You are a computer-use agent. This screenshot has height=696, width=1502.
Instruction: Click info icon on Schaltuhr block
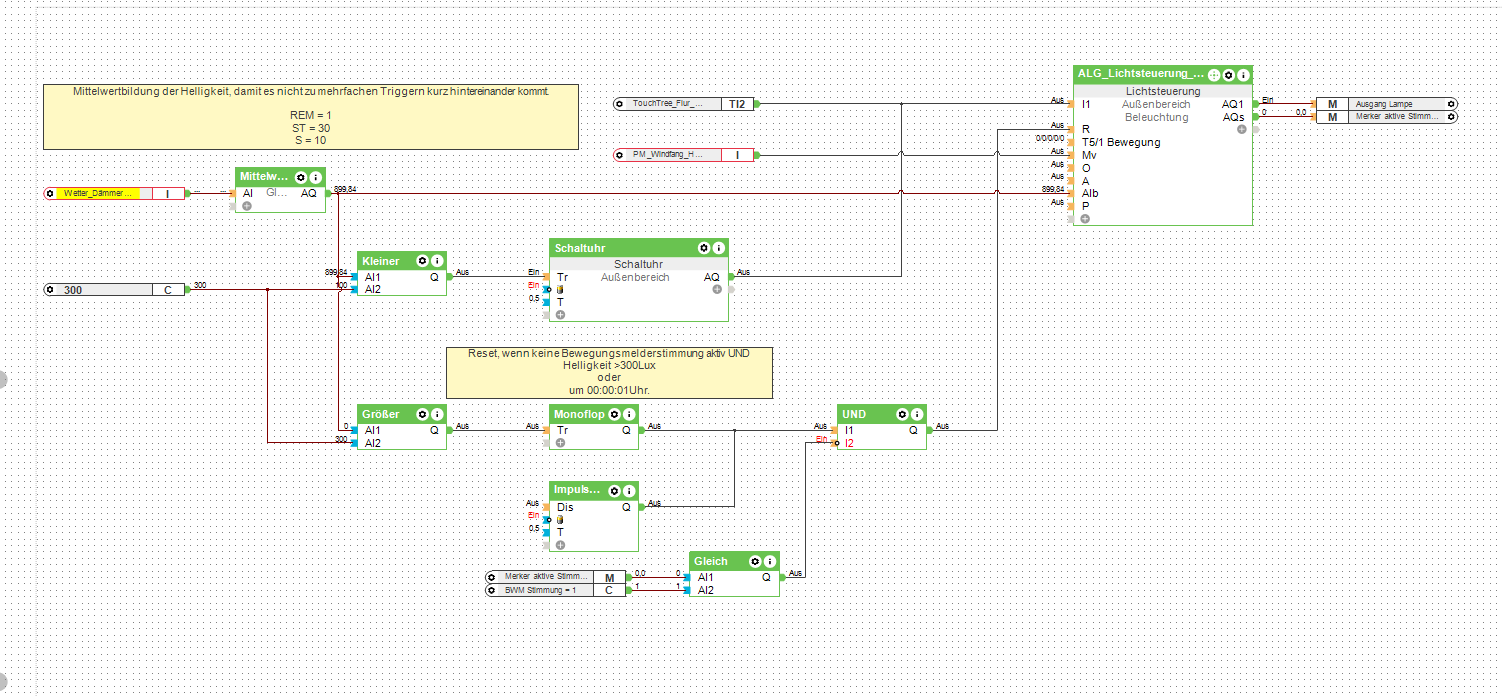click(x=718, y=247)
